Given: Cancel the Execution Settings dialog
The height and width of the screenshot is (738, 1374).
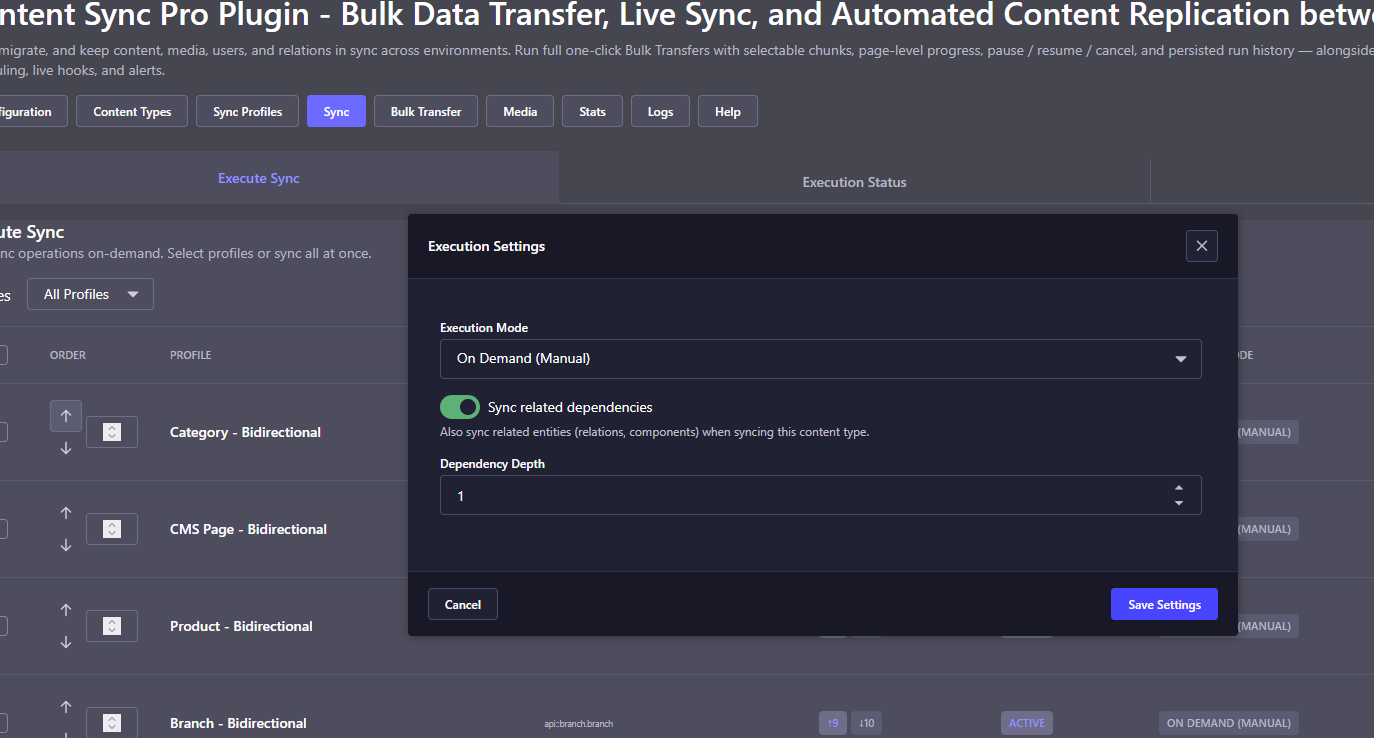Looking at the screenshot, I should (463, 604).
